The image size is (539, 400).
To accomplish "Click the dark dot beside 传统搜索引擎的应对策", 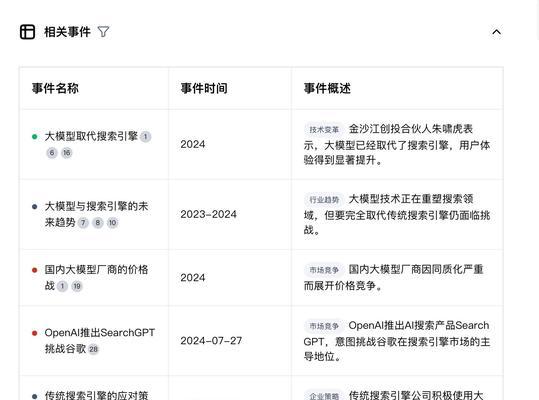I will click(34, 396).
